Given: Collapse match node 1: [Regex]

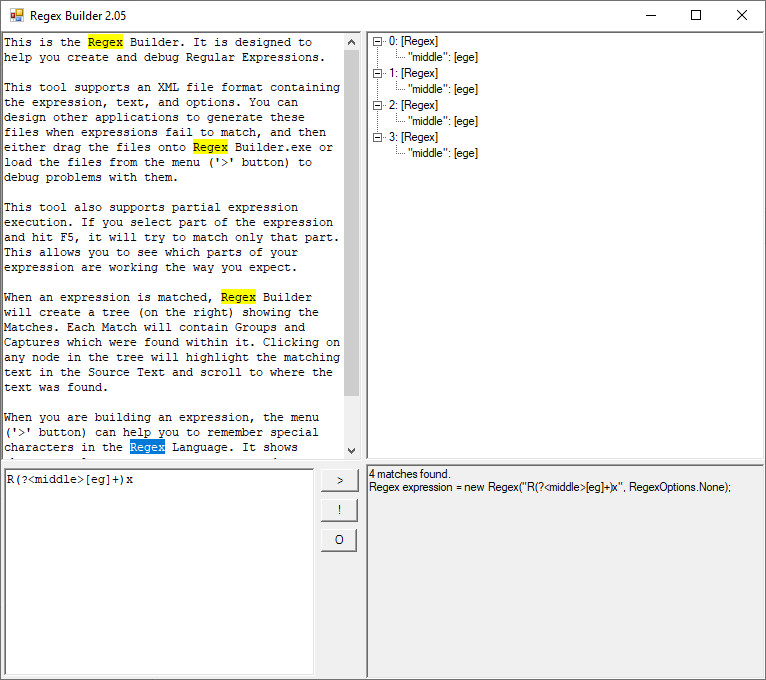Looking at the screenshot, I should click(x=377, y=73).
